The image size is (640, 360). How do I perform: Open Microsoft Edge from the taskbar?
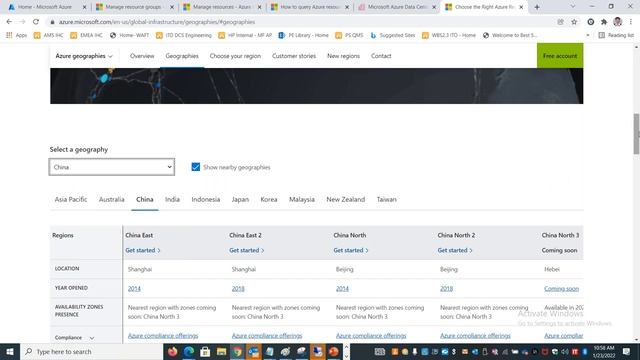[x=189, y=351]
